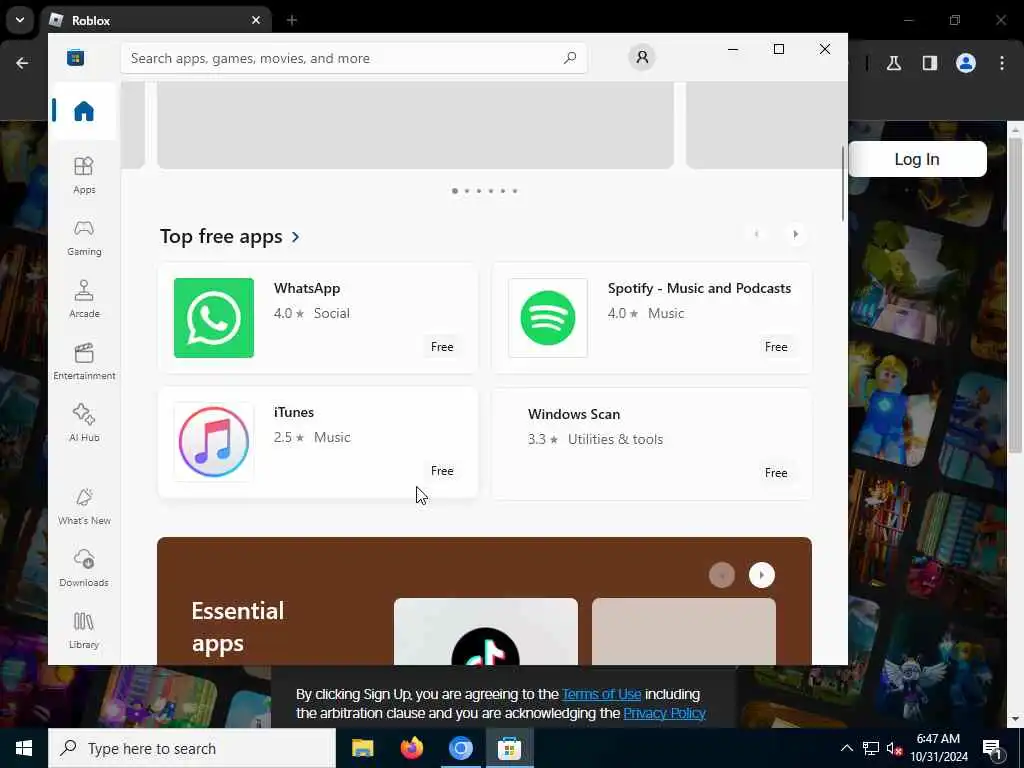This screenshot has width=1024, height=768.
Task: Open the Chrome profile avatar
Action: [x=966, y=63]
